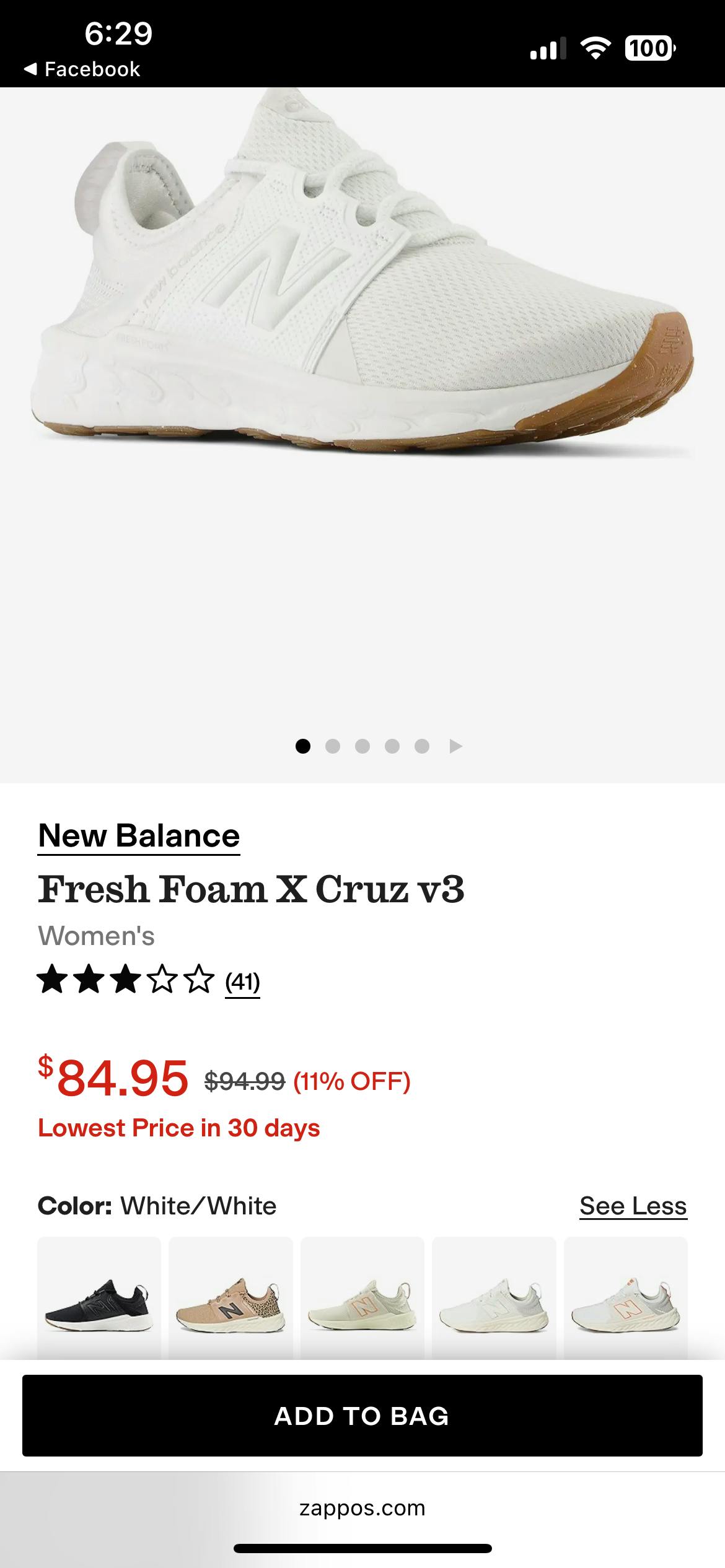This screenshot has width=725, height=1568.
Task: Tap the cellular signal bars icon
Action: click(x=548, y=48)
